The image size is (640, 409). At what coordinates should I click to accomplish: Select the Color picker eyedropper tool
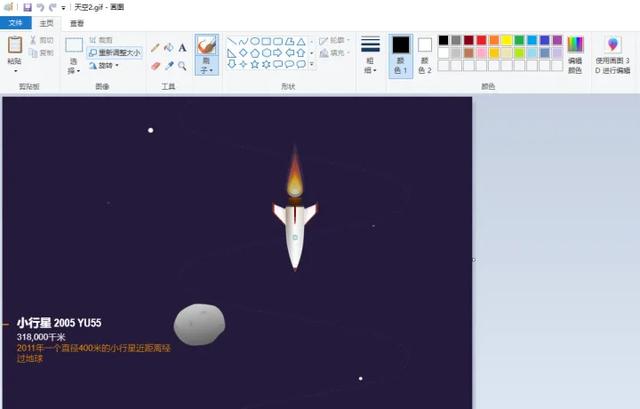coord(169,65)
